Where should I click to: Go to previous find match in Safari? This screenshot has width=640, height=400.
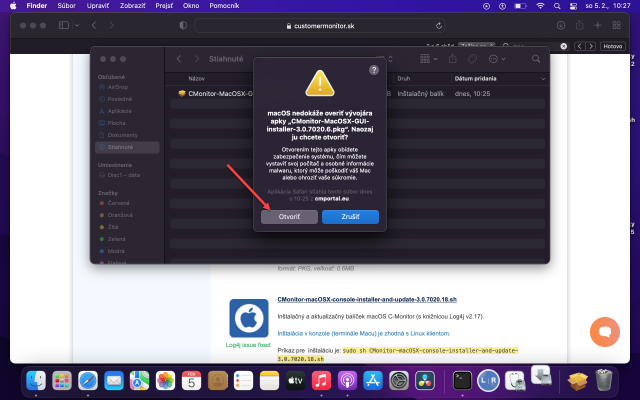click(579, 46)
